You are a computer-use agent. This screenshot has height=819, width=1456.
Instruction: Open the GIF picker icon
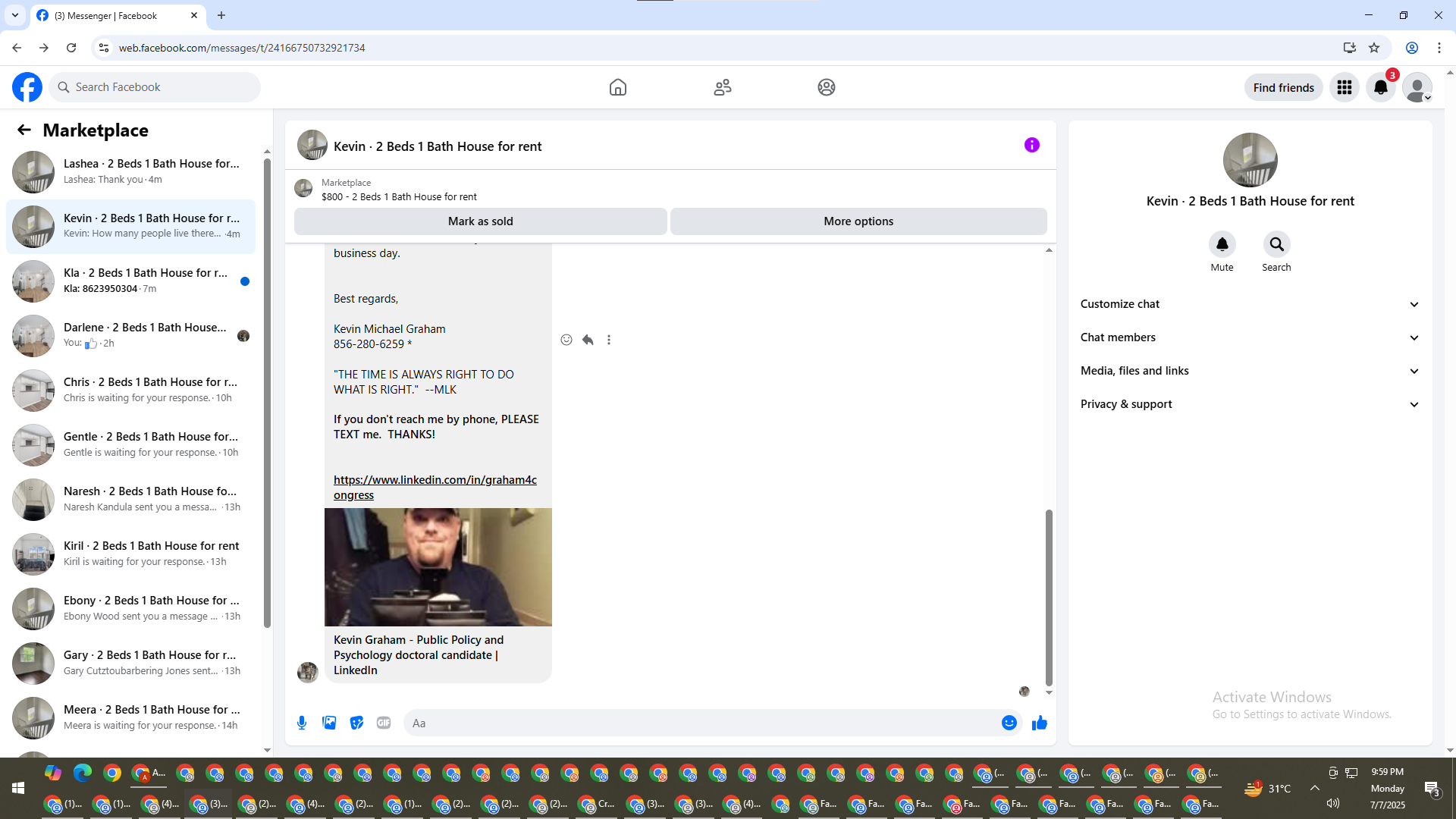click(x=384, y=723)
